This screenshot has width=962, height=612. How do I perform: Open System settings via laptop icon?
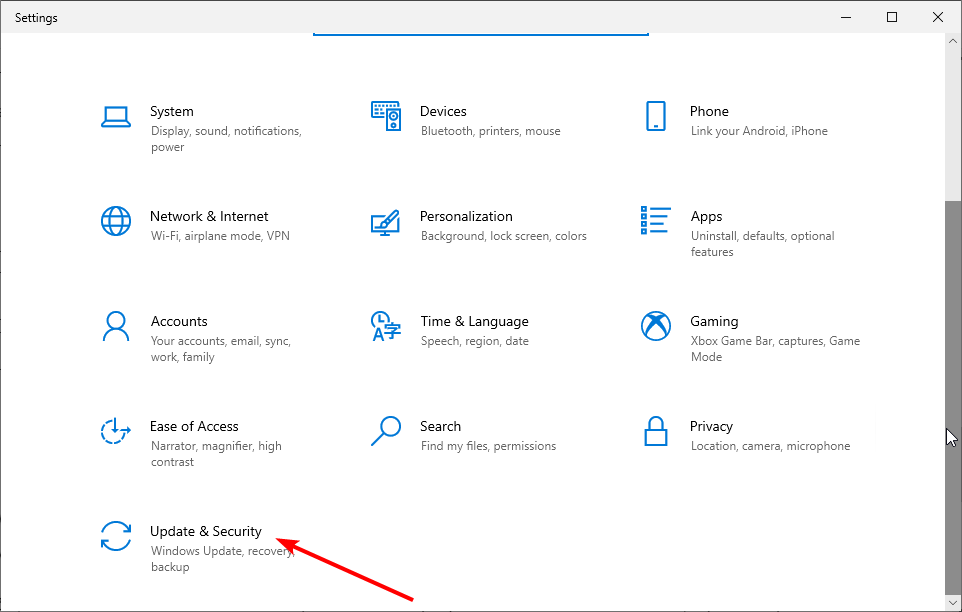click(116, 116)
